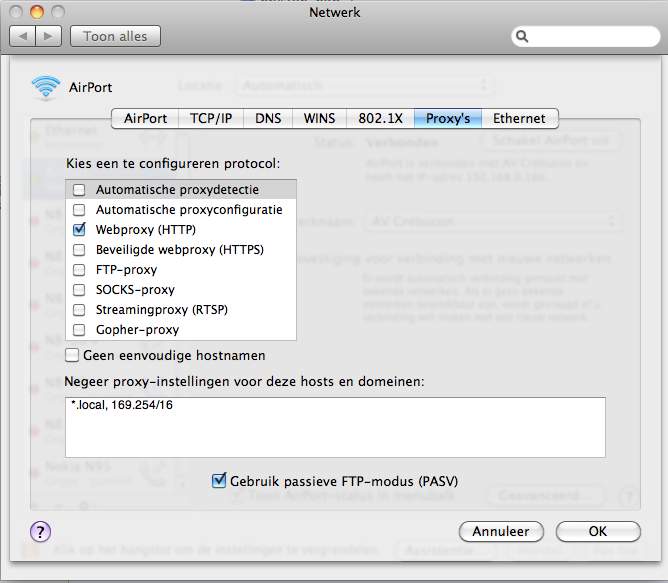Check Streamingproxy (RTSP) checkbox

click(x=79, y=310)
